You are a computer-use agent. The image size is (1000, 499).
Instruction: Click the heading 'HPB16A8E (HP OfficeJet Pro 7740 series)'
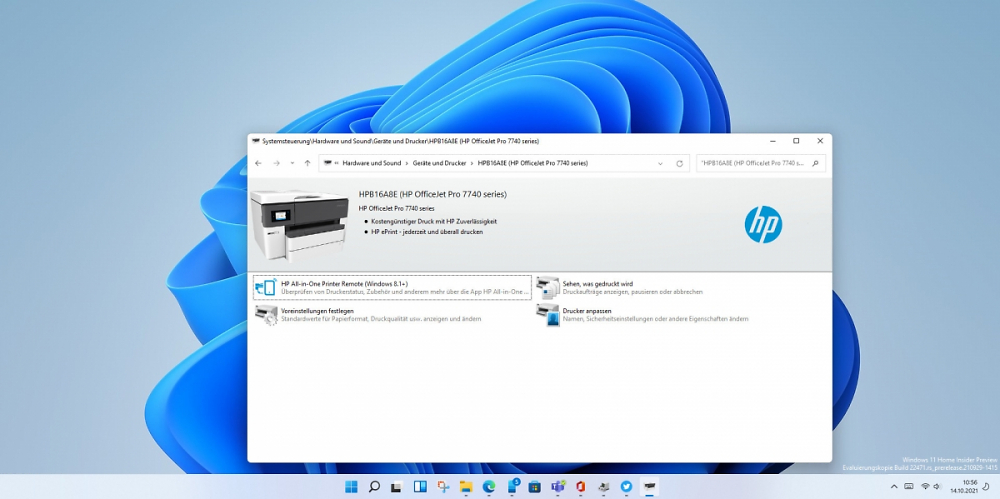tap(432, 194)
